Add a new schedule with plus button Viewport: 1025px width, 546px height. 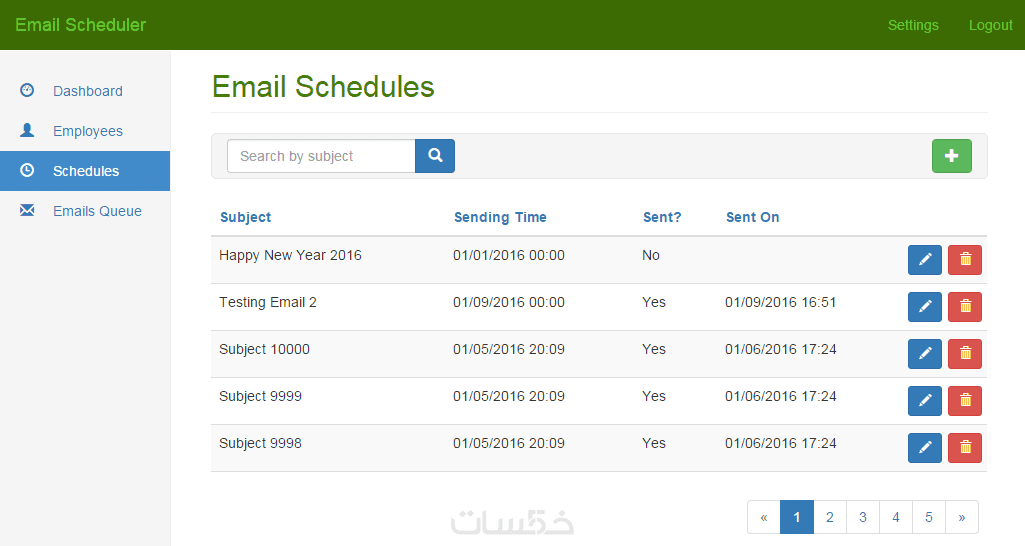[x=951, y=156]
